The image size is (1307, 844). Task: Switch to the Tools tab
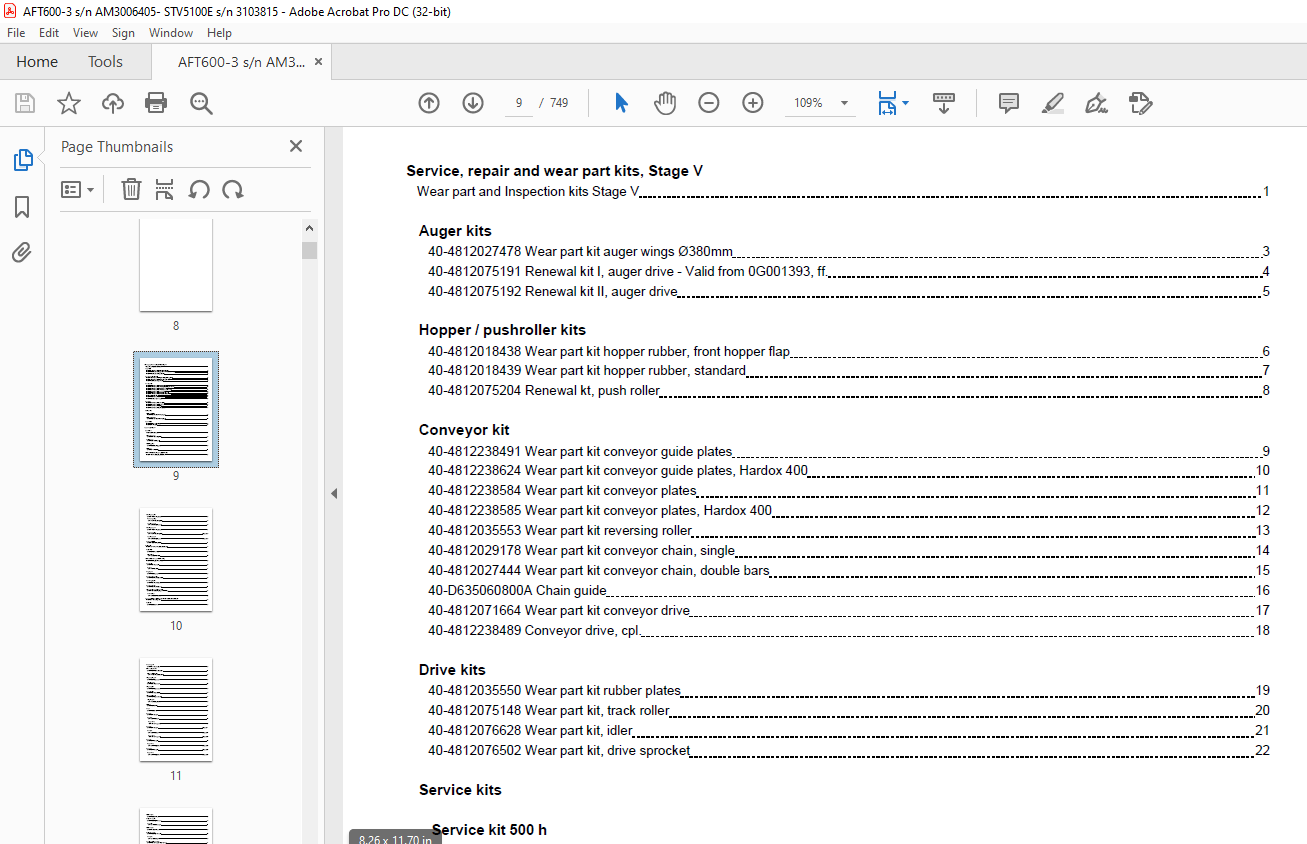(105, 62)
